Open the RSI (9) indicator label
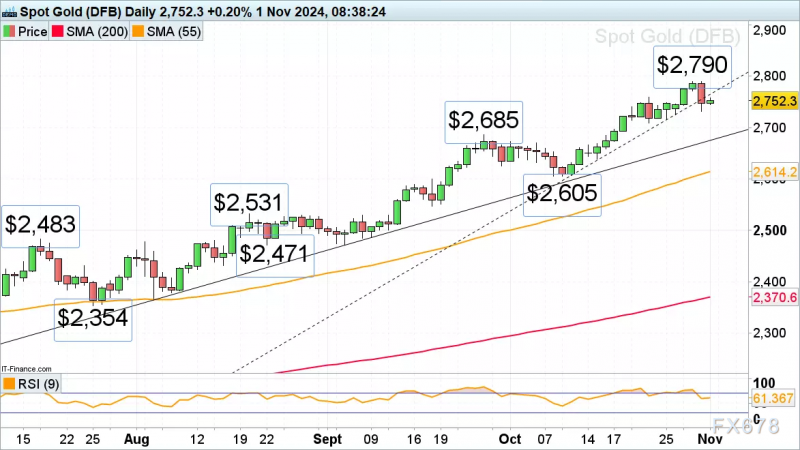The width and height of the screenshot is (800, 450). point(38,384)
